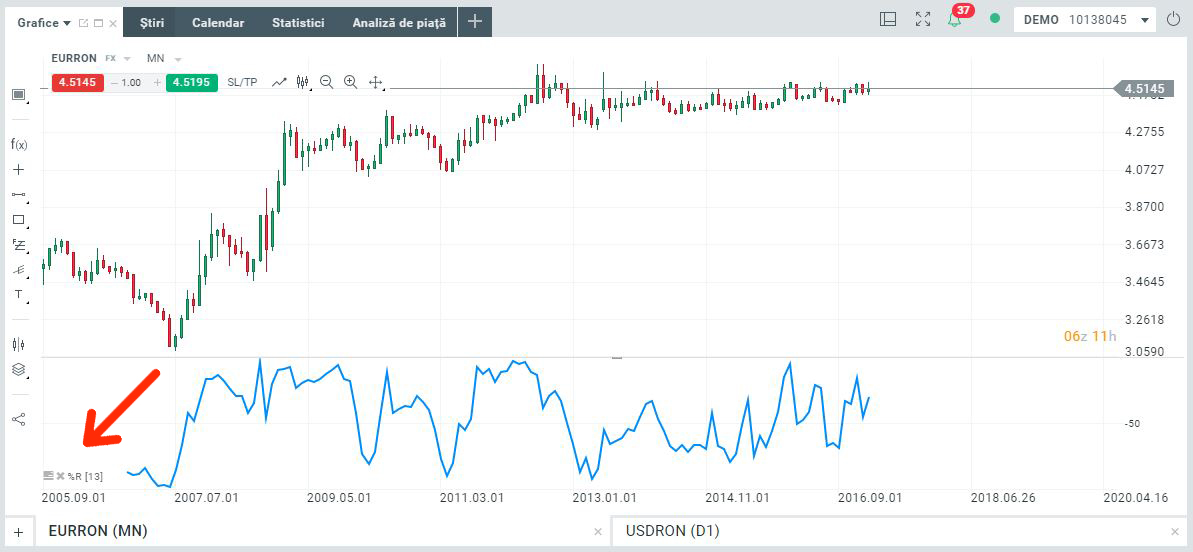Remove the %R [13] indicator
1193x552 pixels.
click(60, 476)
